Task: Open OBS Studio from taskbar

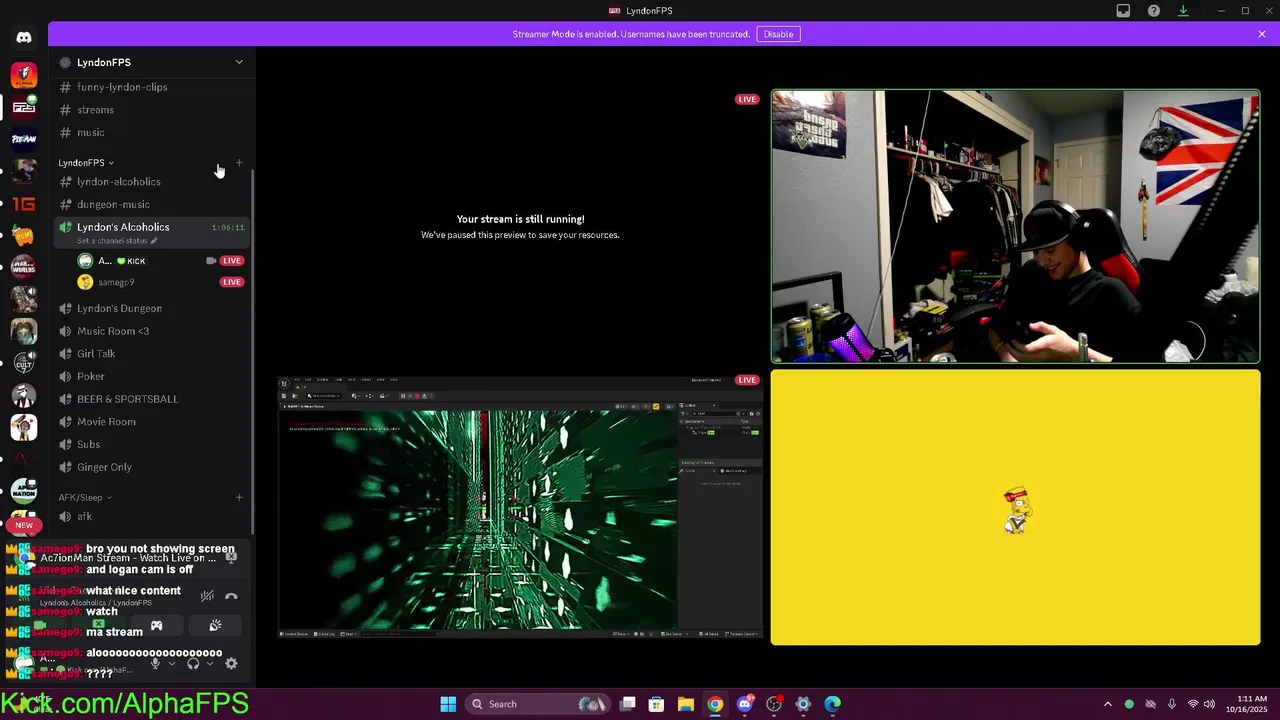Action: point(774,704)
